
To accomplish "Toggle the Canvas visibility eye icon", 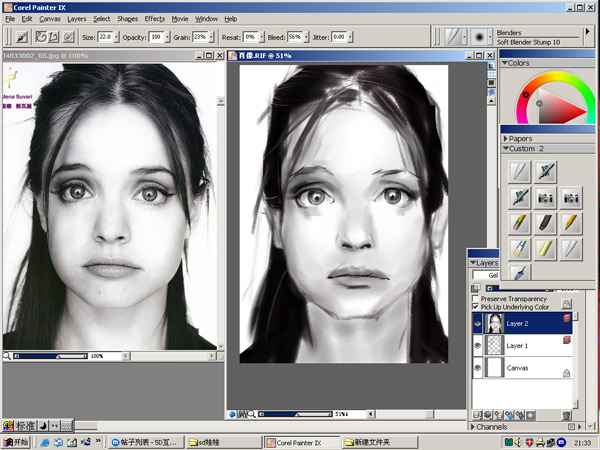I will tap(478, 368).
